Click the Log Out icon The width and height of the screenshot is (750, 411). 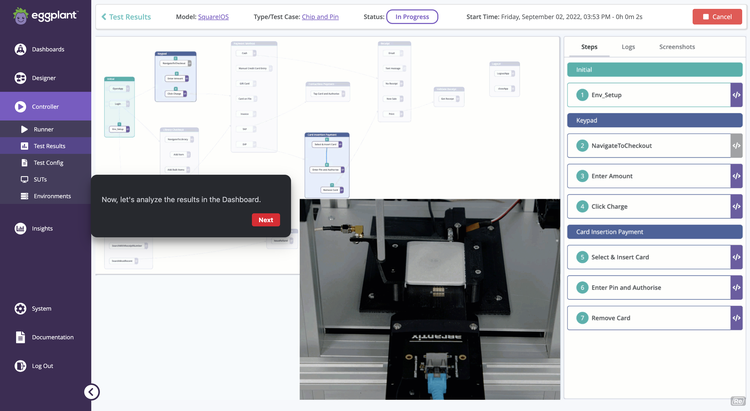point(21,366)
